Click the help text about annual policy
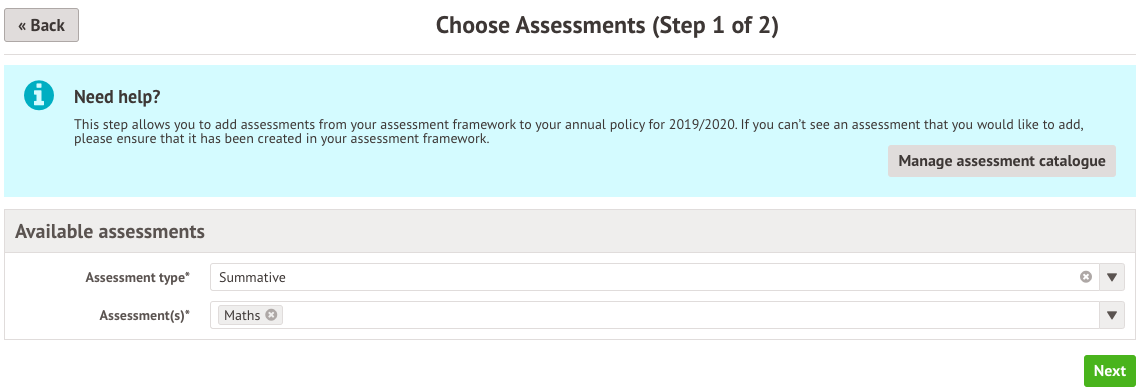 pos(579,131)
